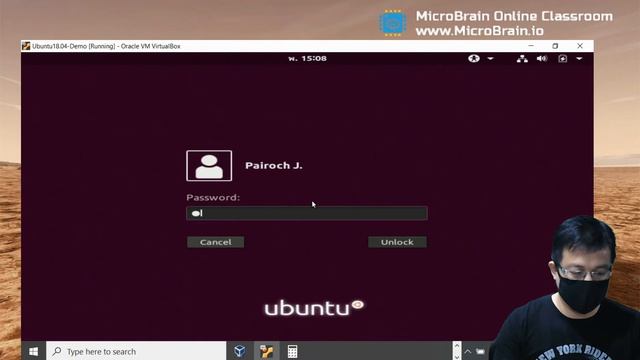This screenshot has width=640, height=360.
Task: Click the Unlock button
Action: coord(397,242)
